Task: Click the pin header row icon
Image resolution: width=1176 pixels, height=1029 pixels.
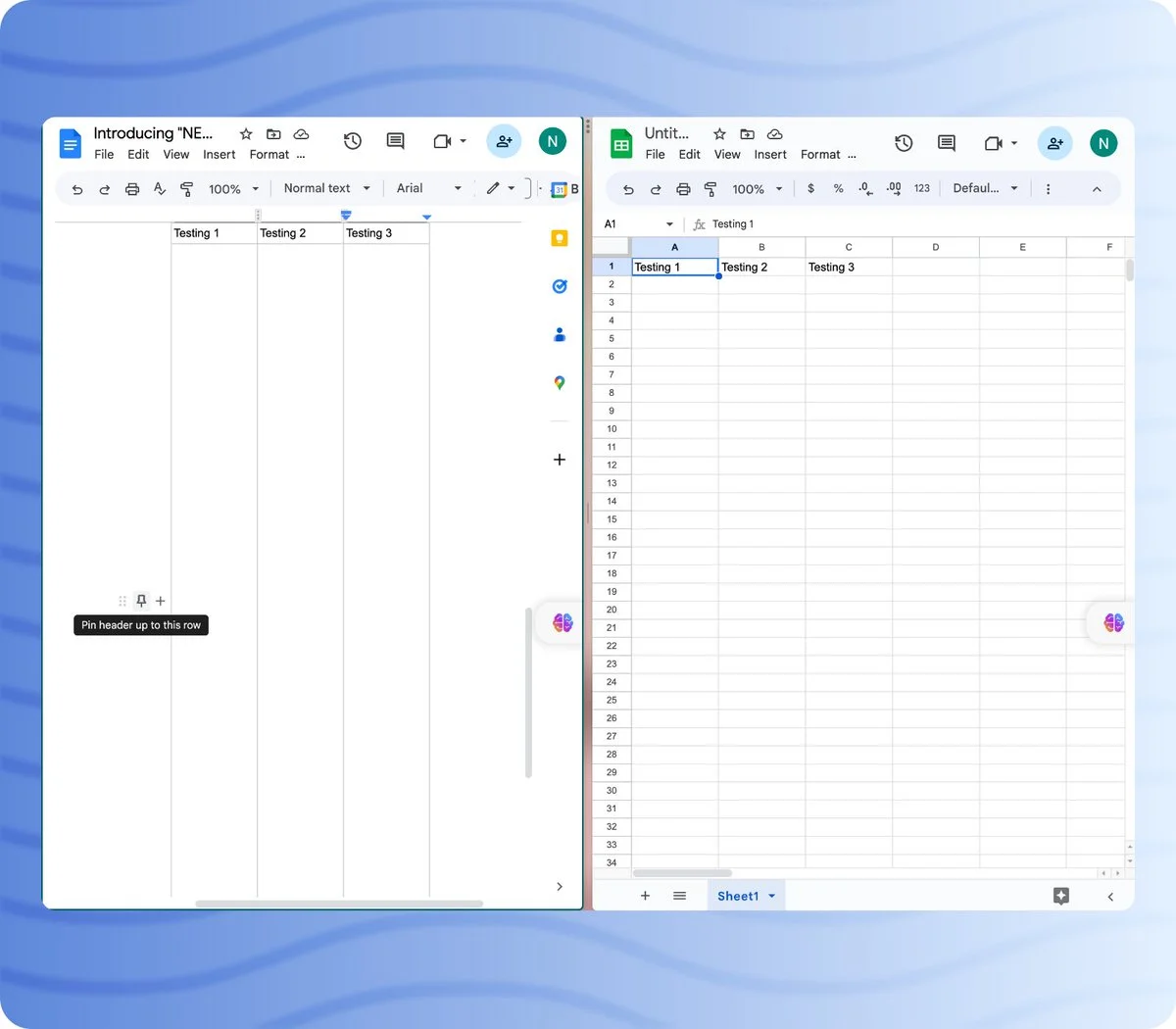Action: (141, 601)
